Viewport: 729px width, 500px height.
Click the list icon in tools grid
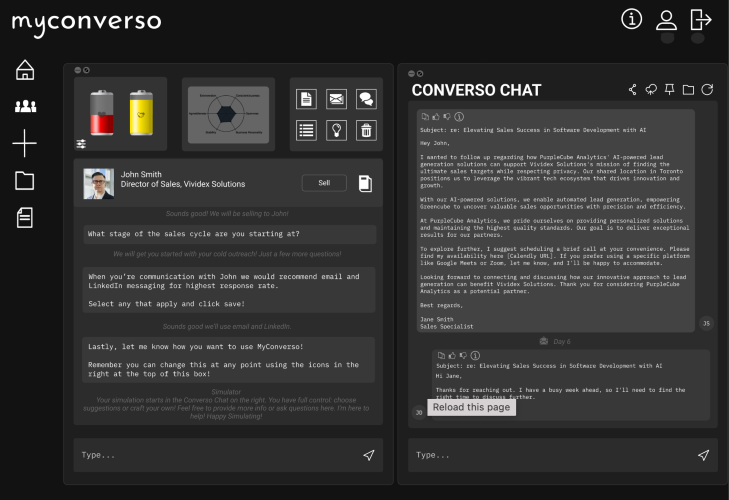307,129
